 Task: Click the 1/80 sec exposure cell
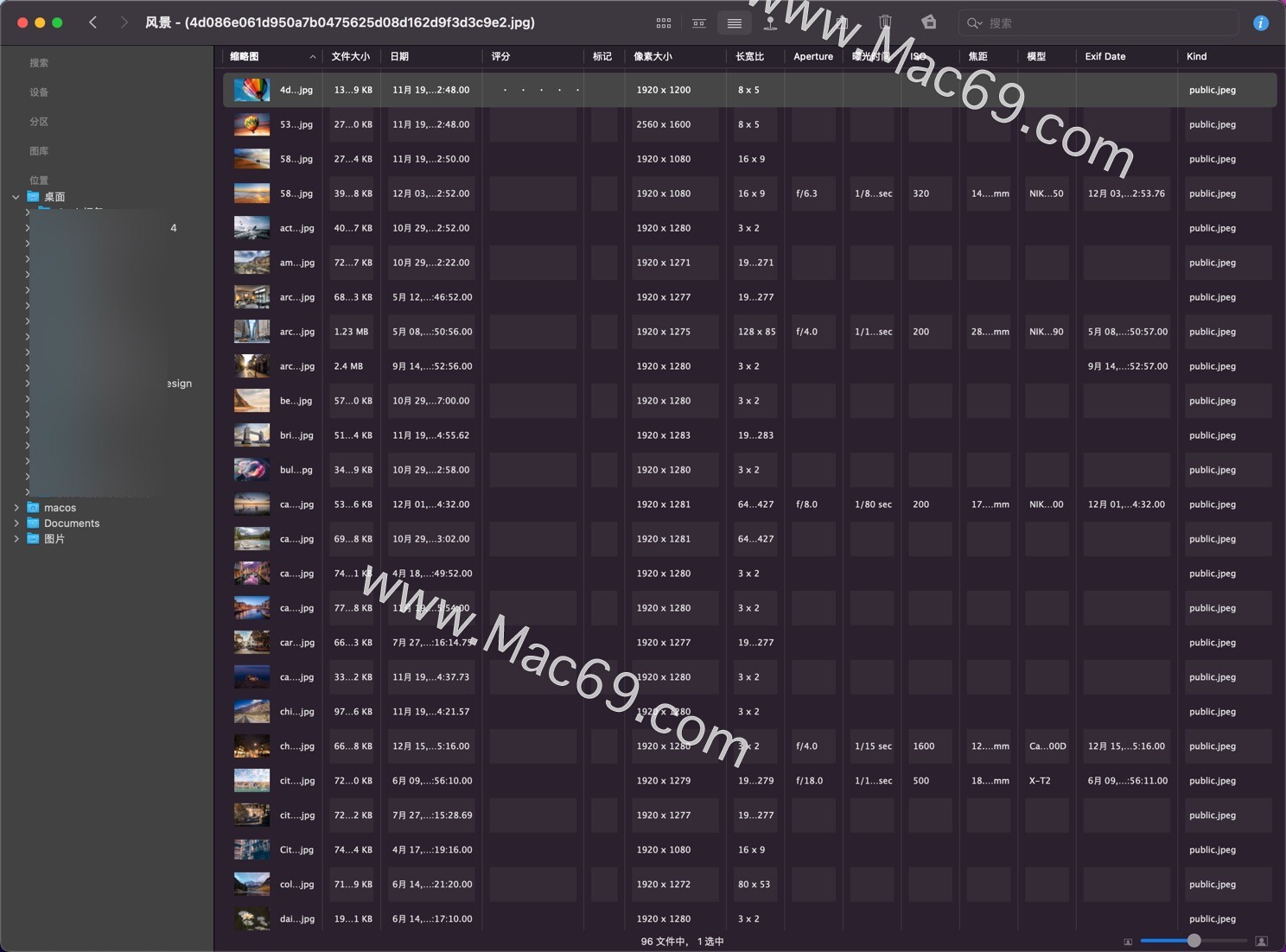pos(873,505)
